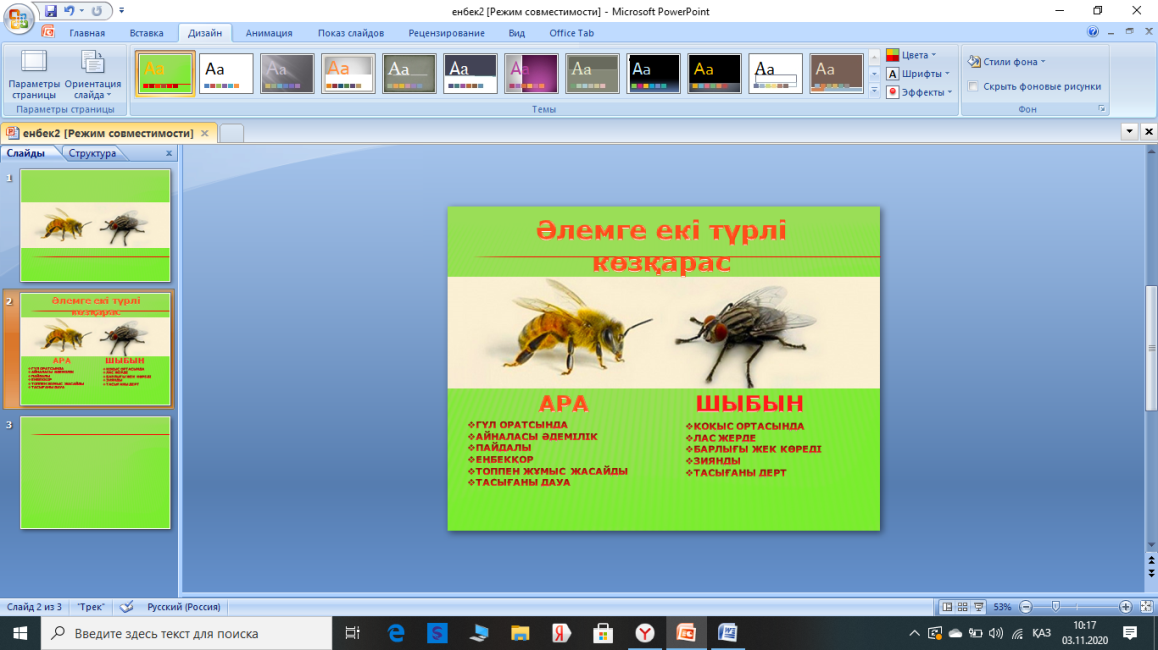
Task: Undo the last action
Action: [x=69, y=11]
